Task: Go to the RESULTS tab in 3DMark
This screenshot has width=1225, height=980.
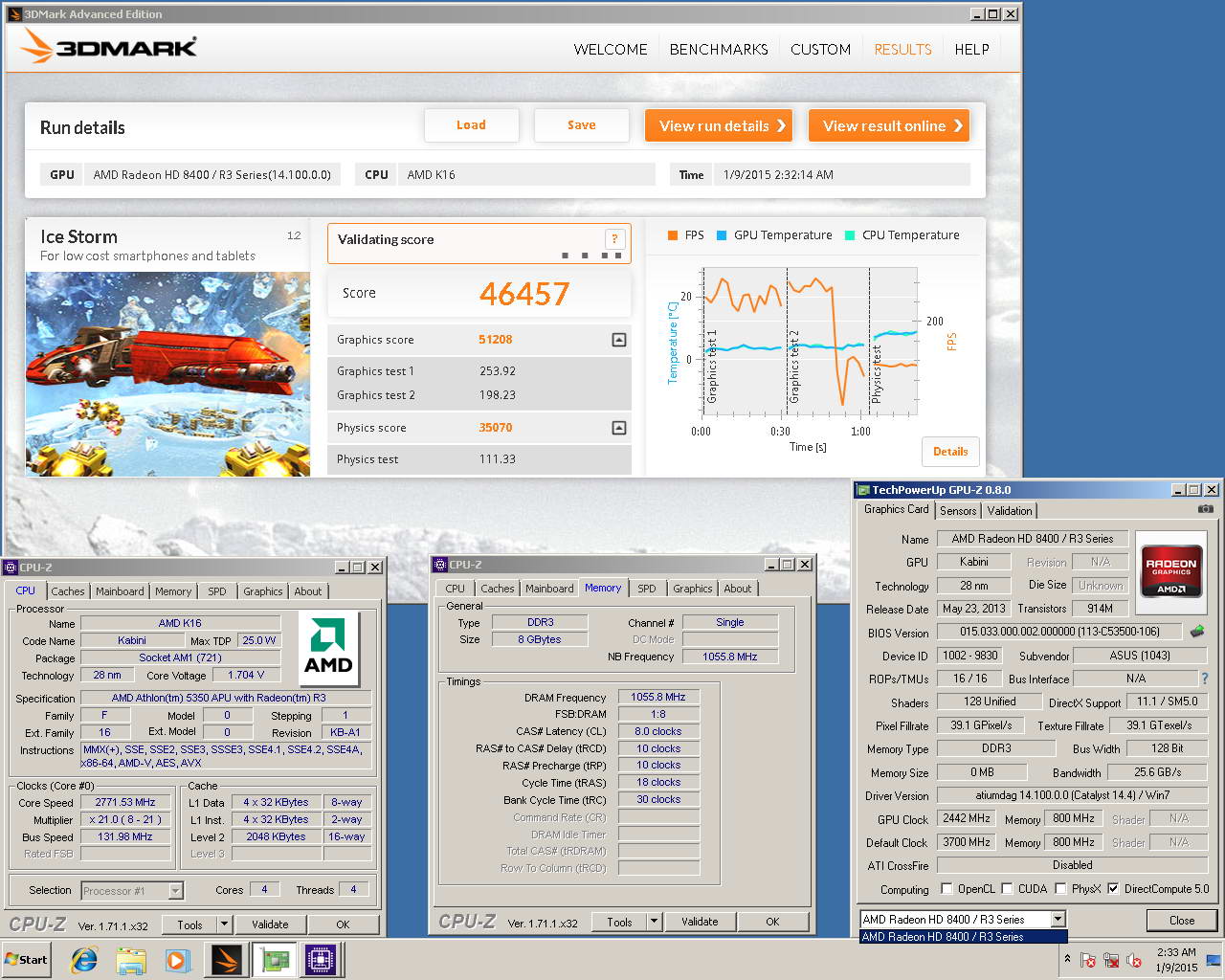Action: (x=902, y=50)
